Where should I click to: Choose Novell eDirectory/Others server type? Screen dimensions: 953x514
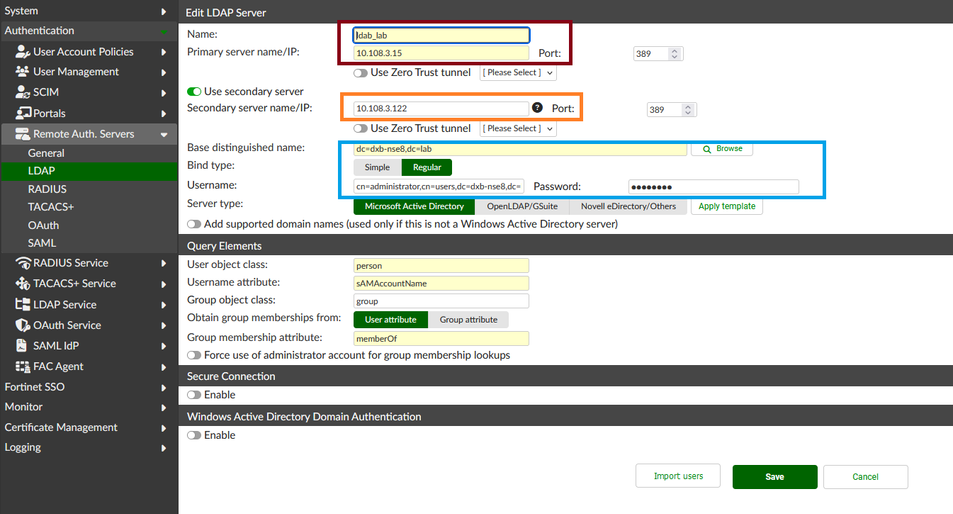click(x=628, y=207)
